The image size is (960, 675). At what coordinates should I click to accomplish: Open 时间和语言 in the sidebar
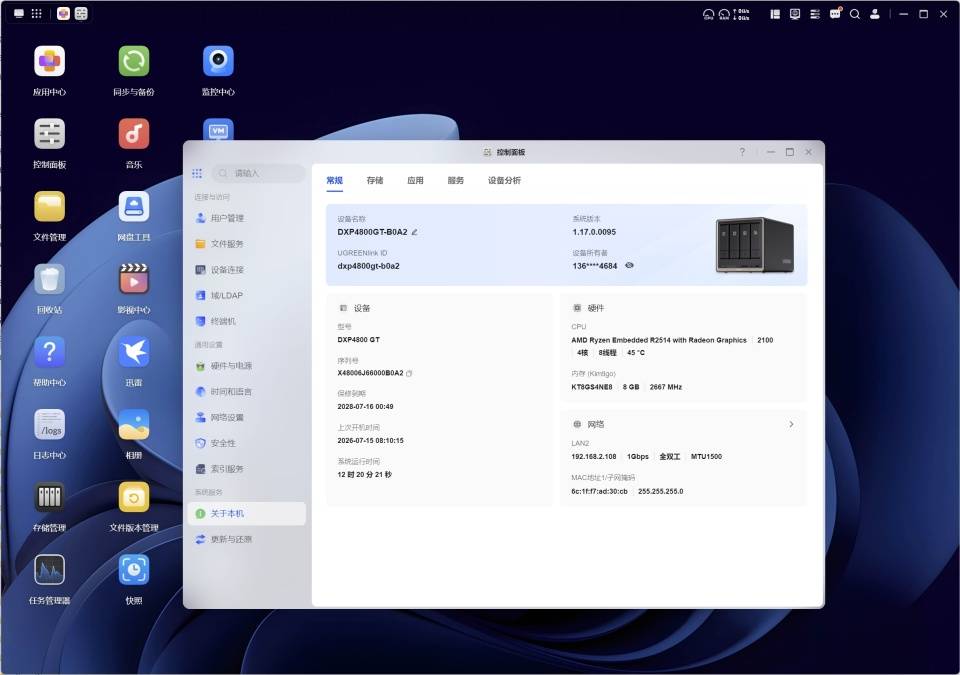(246, 391)
